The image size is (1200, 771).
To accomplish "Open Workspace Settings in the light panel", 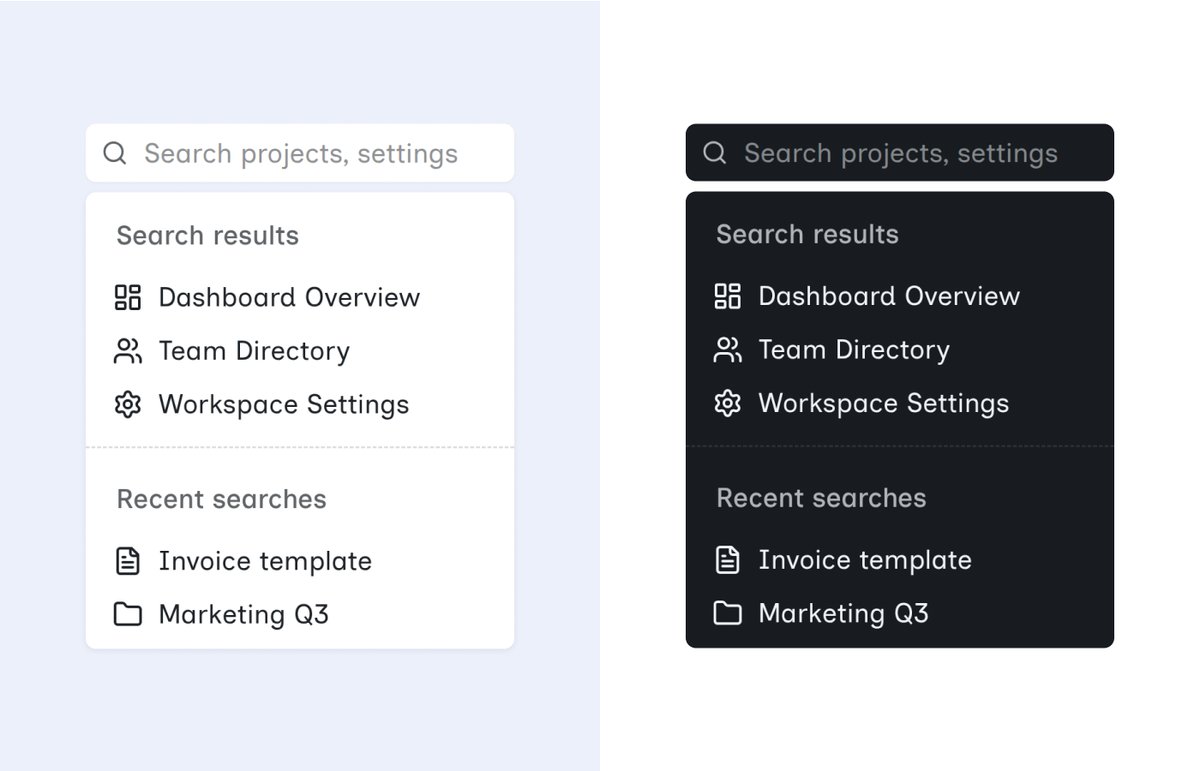I will (x=300, y=404).
